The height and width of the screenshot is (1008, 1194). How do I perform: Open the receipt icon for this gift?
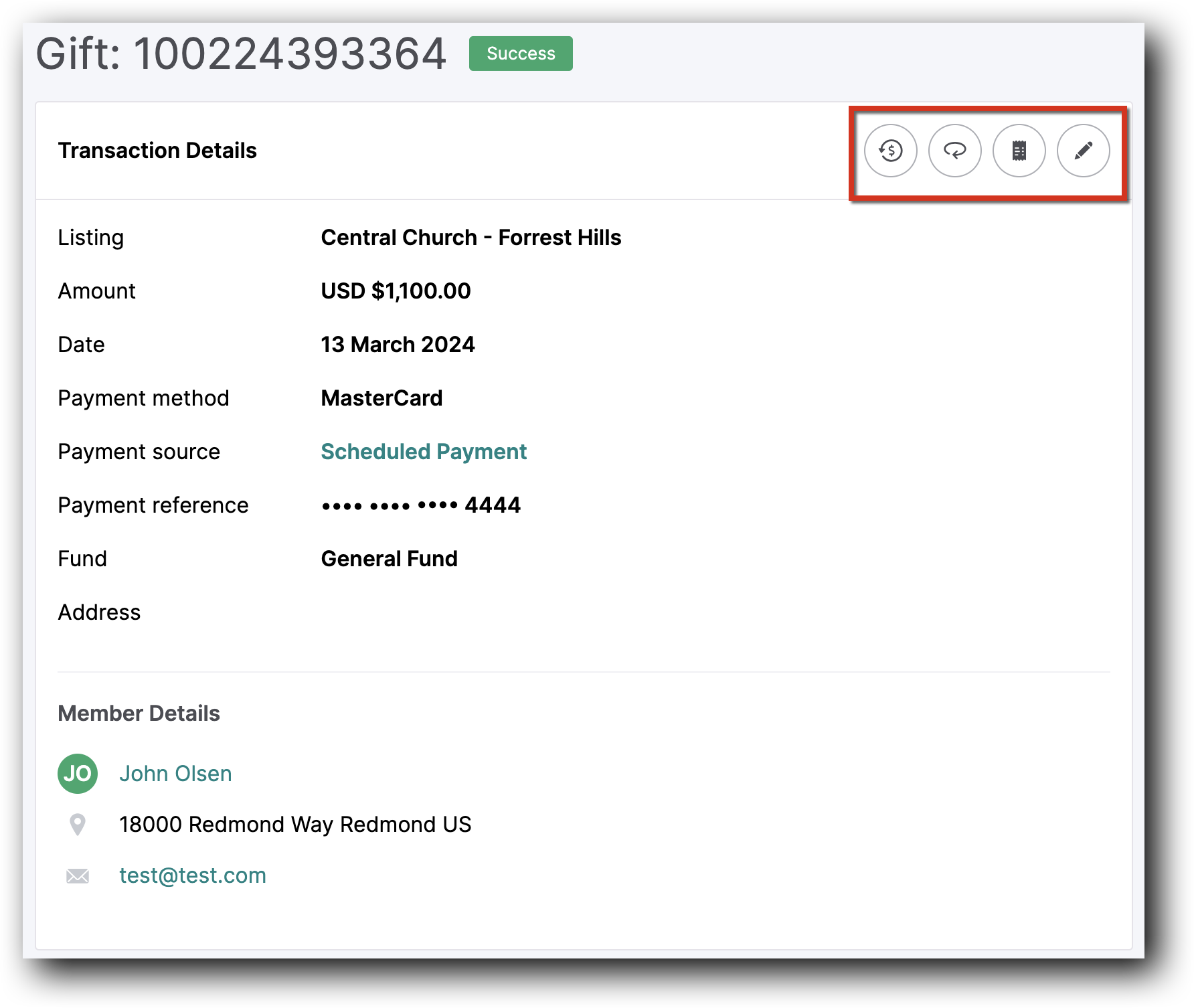1019,151
